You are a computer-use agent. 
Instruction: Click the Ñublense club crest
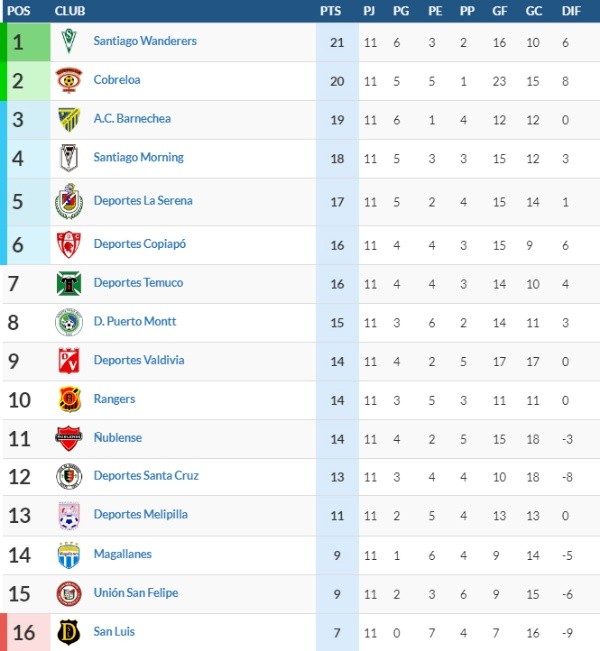(x=68, y=438)
